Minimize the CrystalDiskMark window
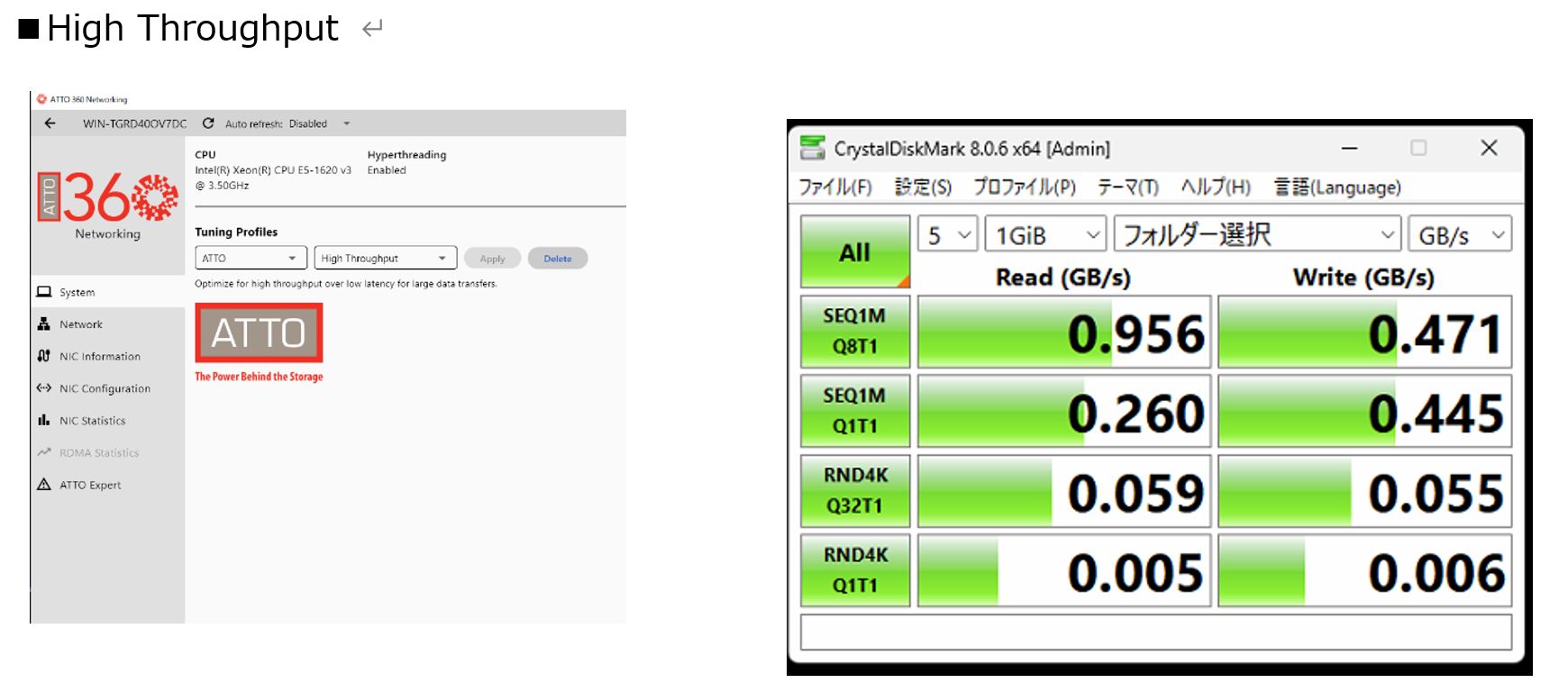The image size is (1568, 683). tap(1349, 148)
